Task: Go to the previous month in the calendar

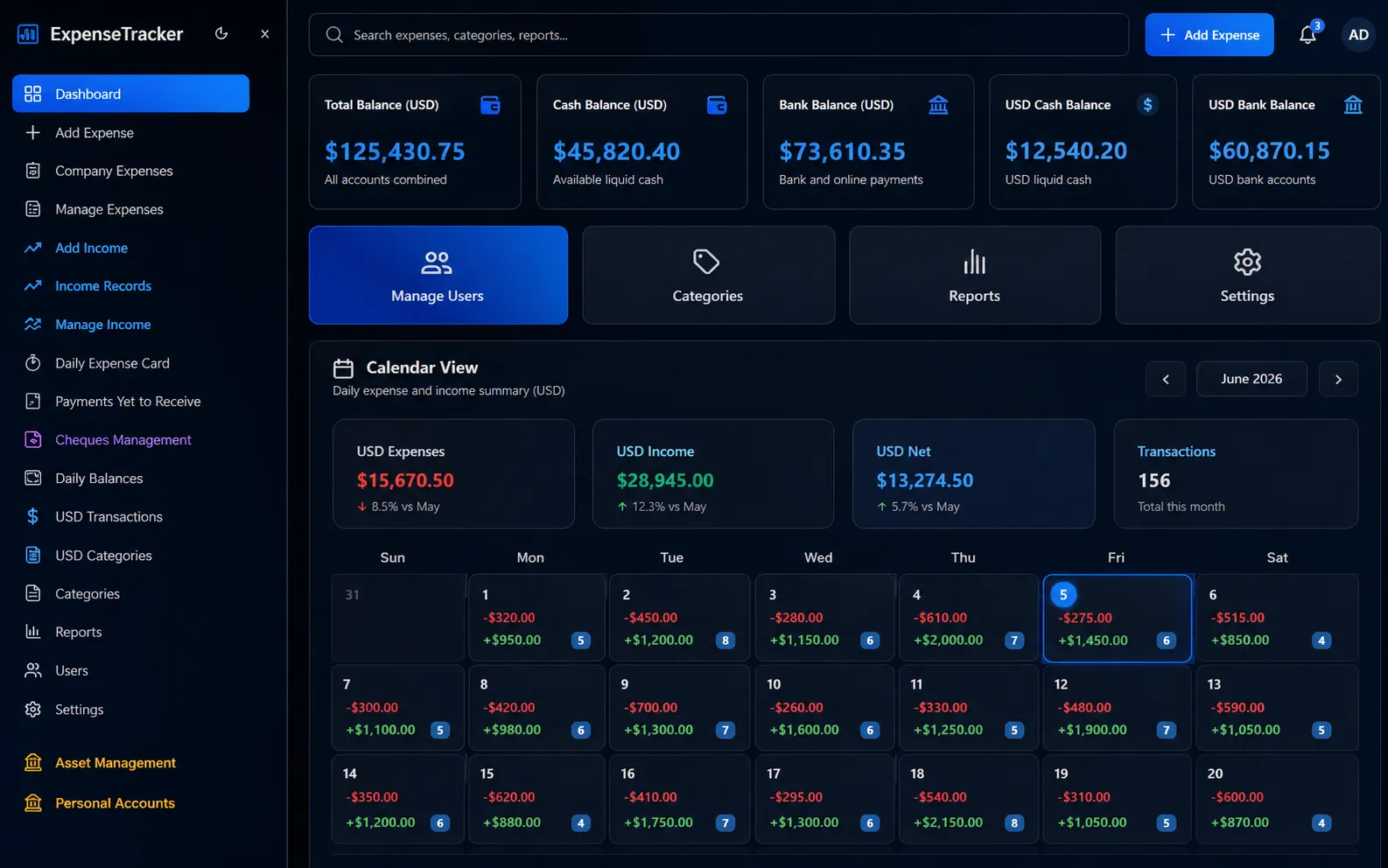Action: point(1166,379)
